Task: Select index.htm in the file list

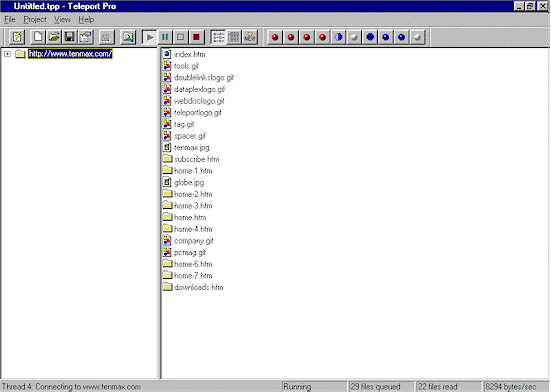Action: 189,54
